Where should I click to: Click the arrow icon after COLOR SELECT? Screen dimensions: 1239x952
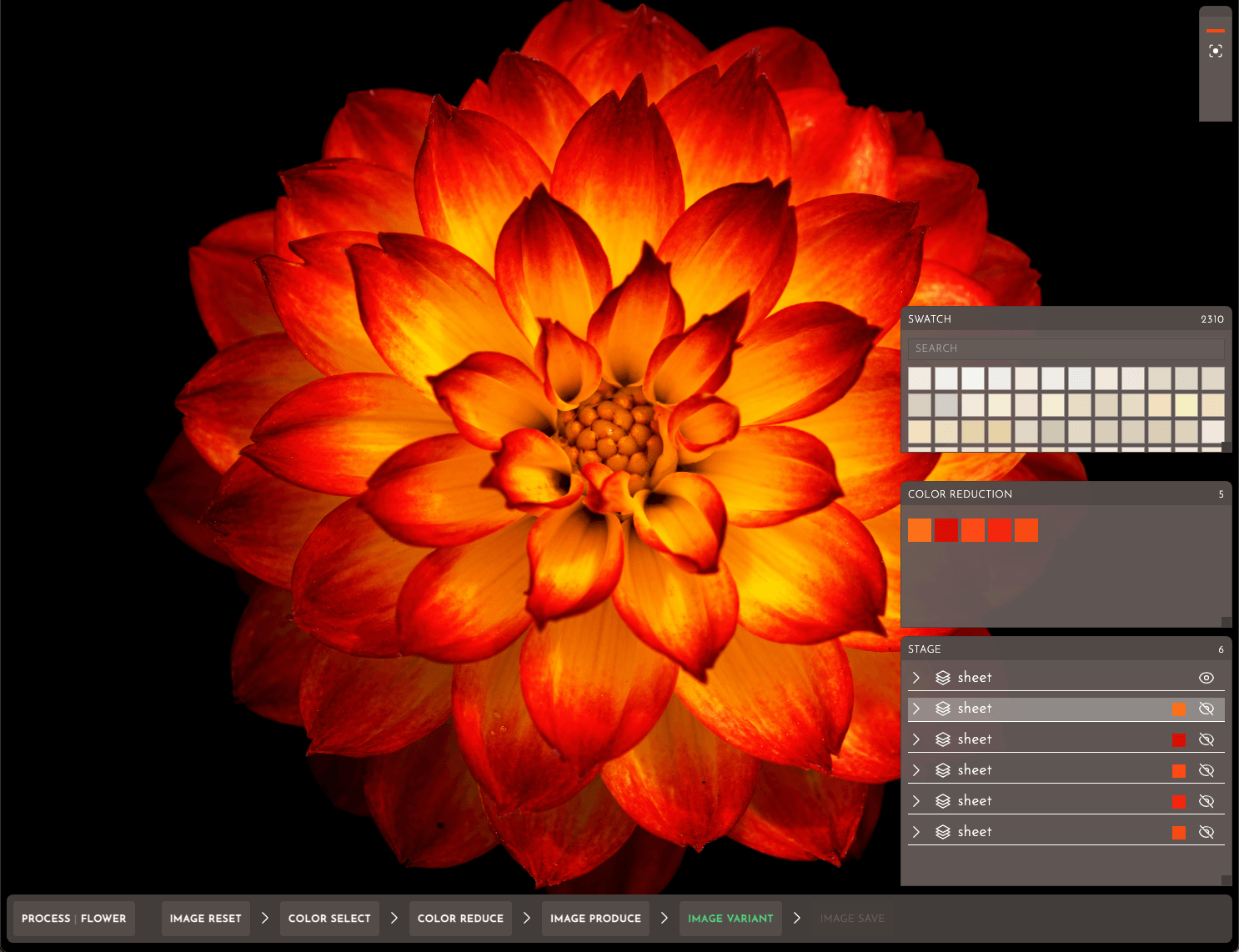(394, 918)
